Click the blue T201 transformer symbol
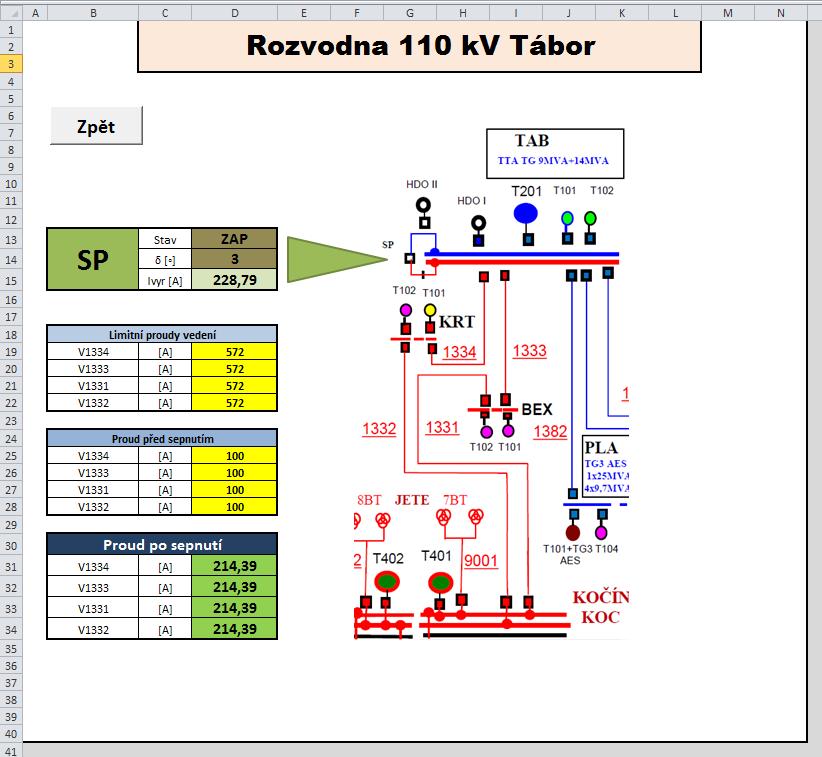Image resolution: width=822 pixels, height=757 pixels. pos(525,214)
